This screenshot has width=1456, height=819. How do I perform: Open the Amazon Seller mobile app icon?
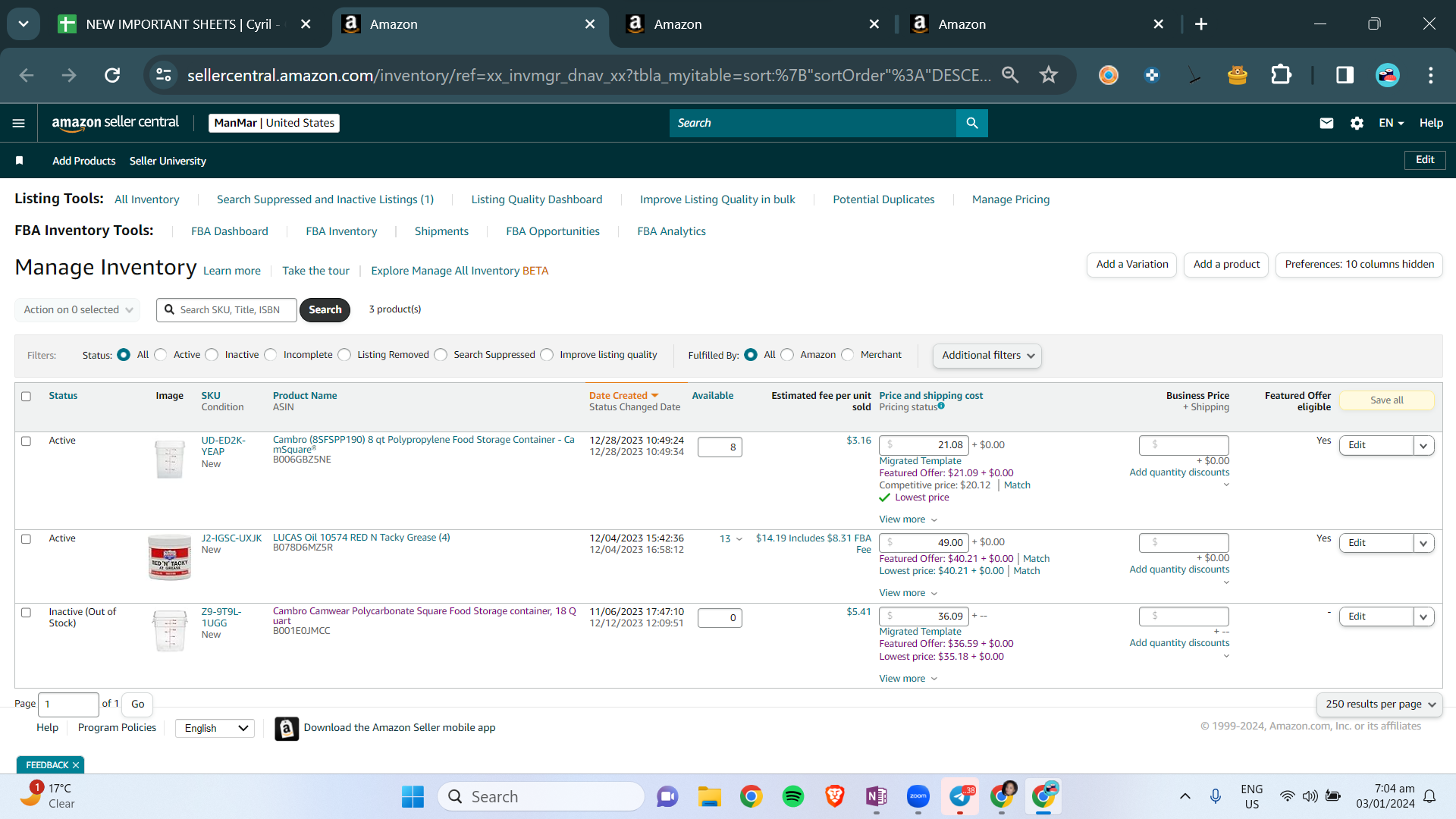pos(287,728)
